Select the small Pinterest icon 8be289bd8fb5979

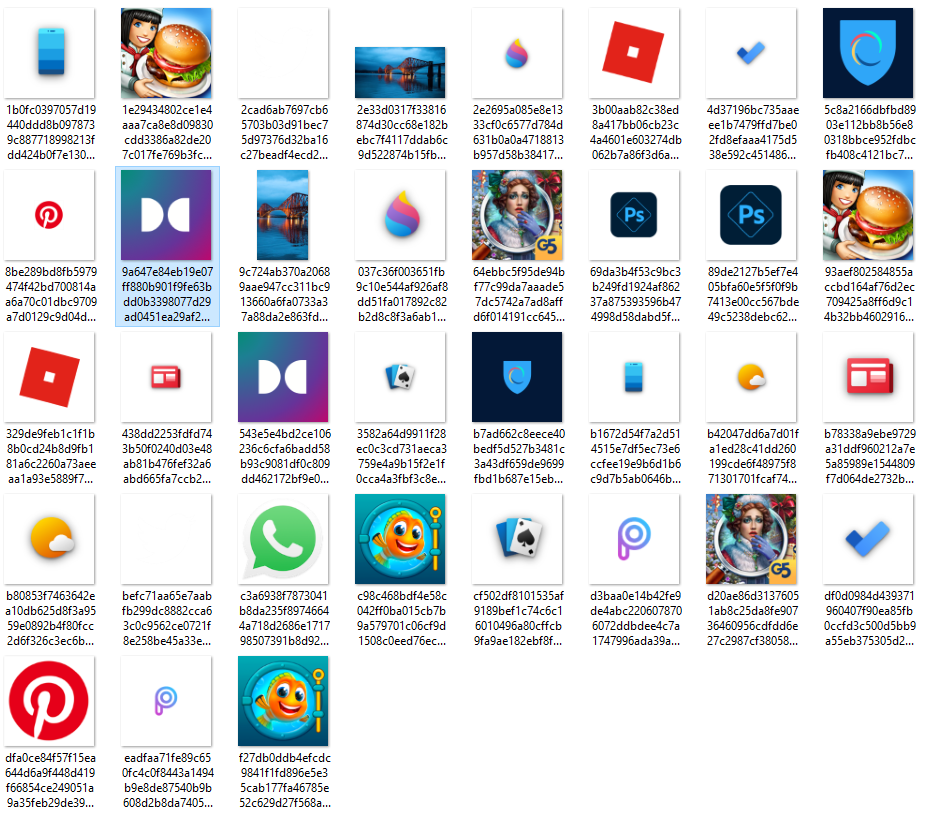(50, 215)
